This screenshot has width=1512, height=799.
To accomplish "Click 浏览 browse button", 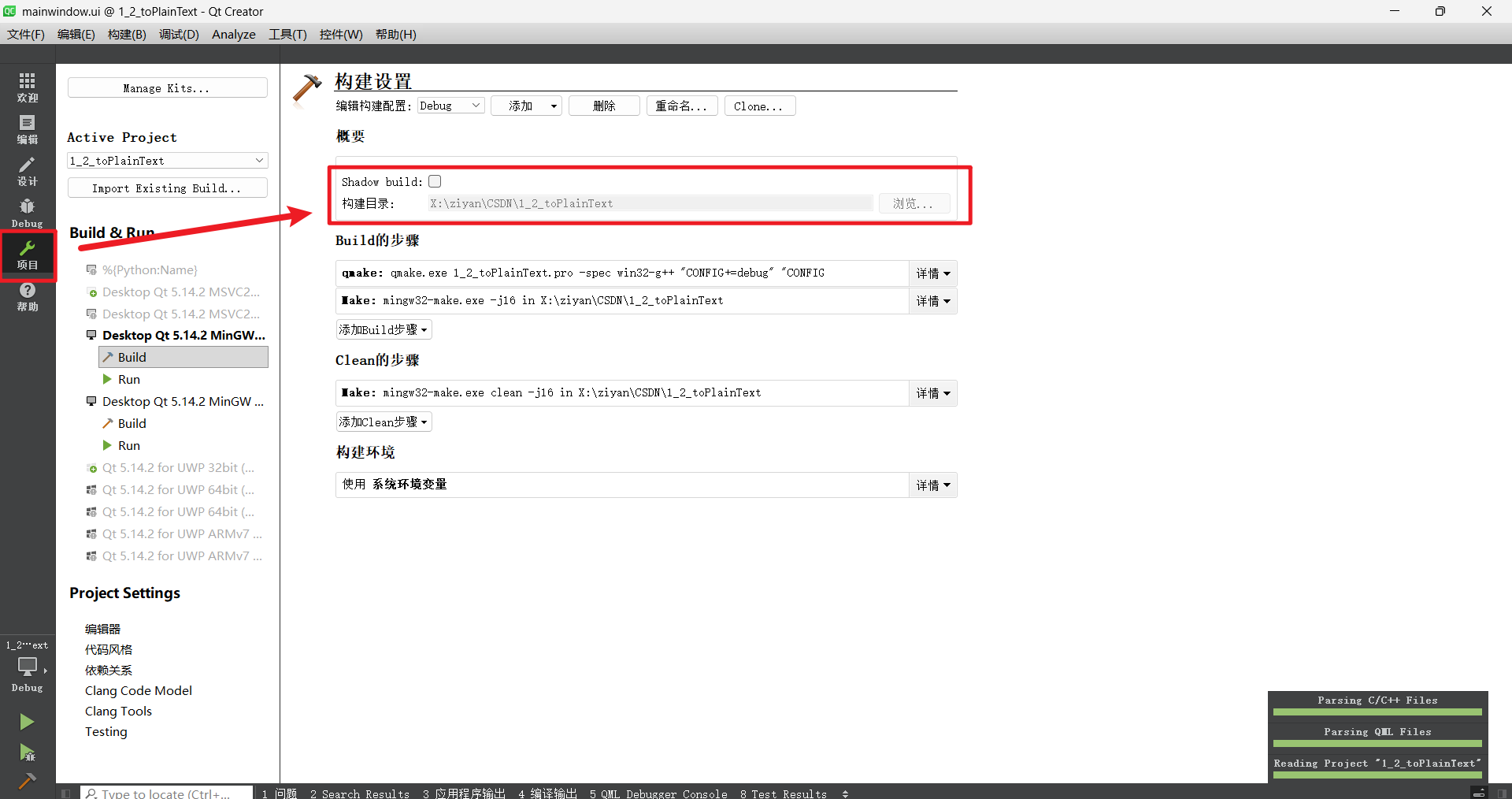I will coord(914,203).
